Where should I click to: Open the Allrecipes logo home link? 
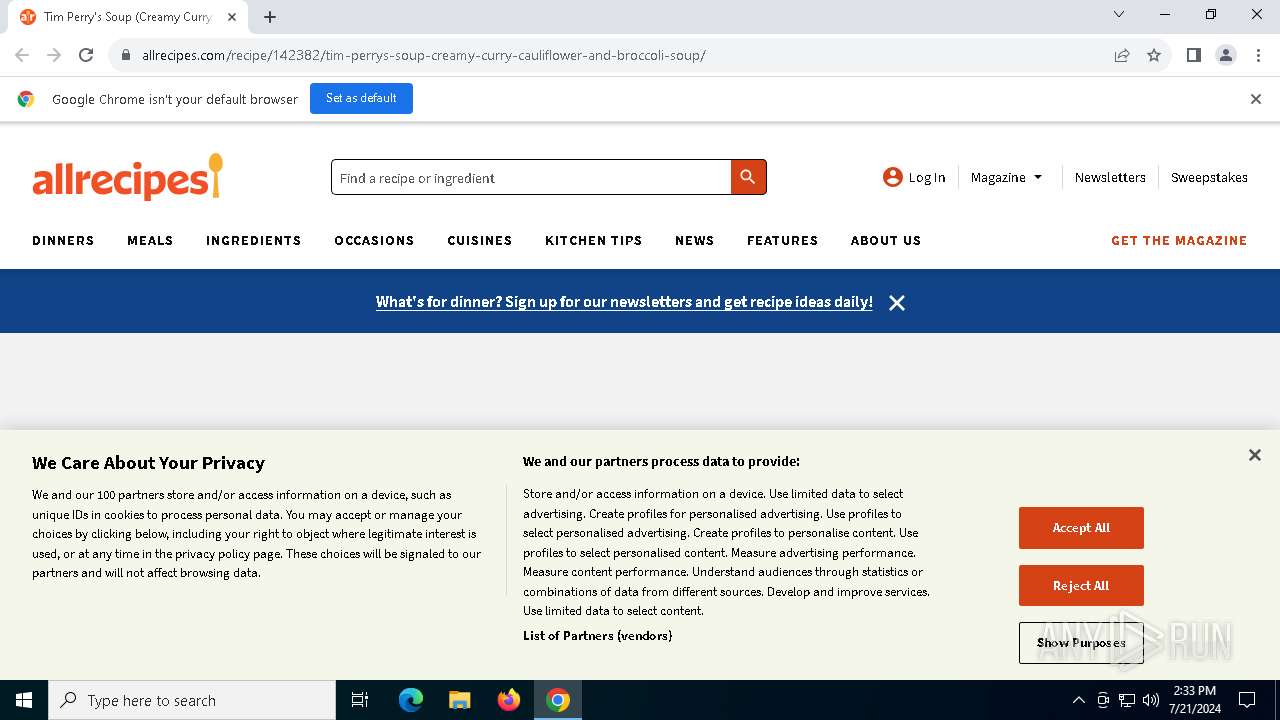click(x=128, y=177)
